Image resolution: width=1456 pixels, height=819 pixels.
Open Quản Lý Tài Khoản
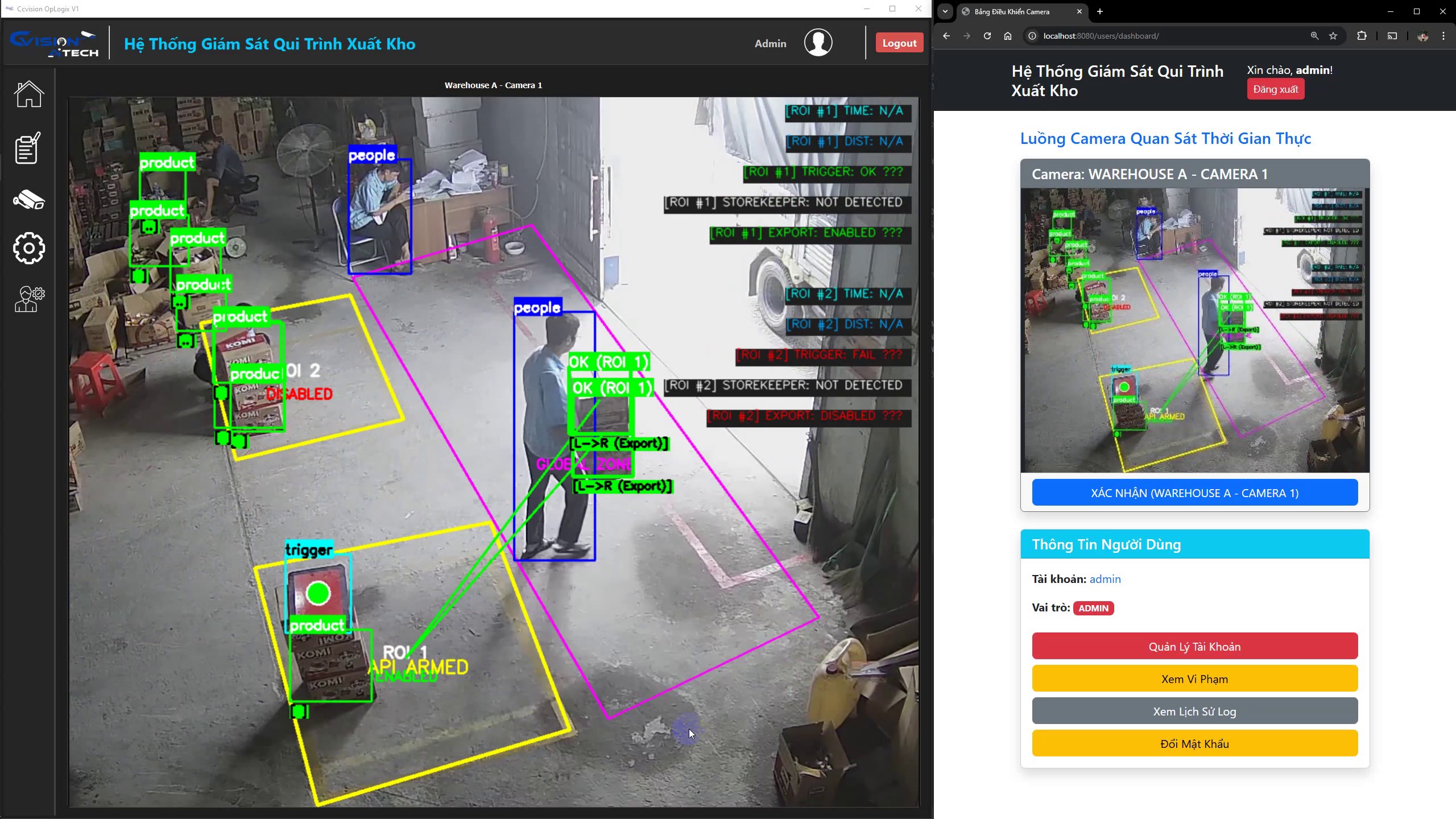pos(1194,646)
